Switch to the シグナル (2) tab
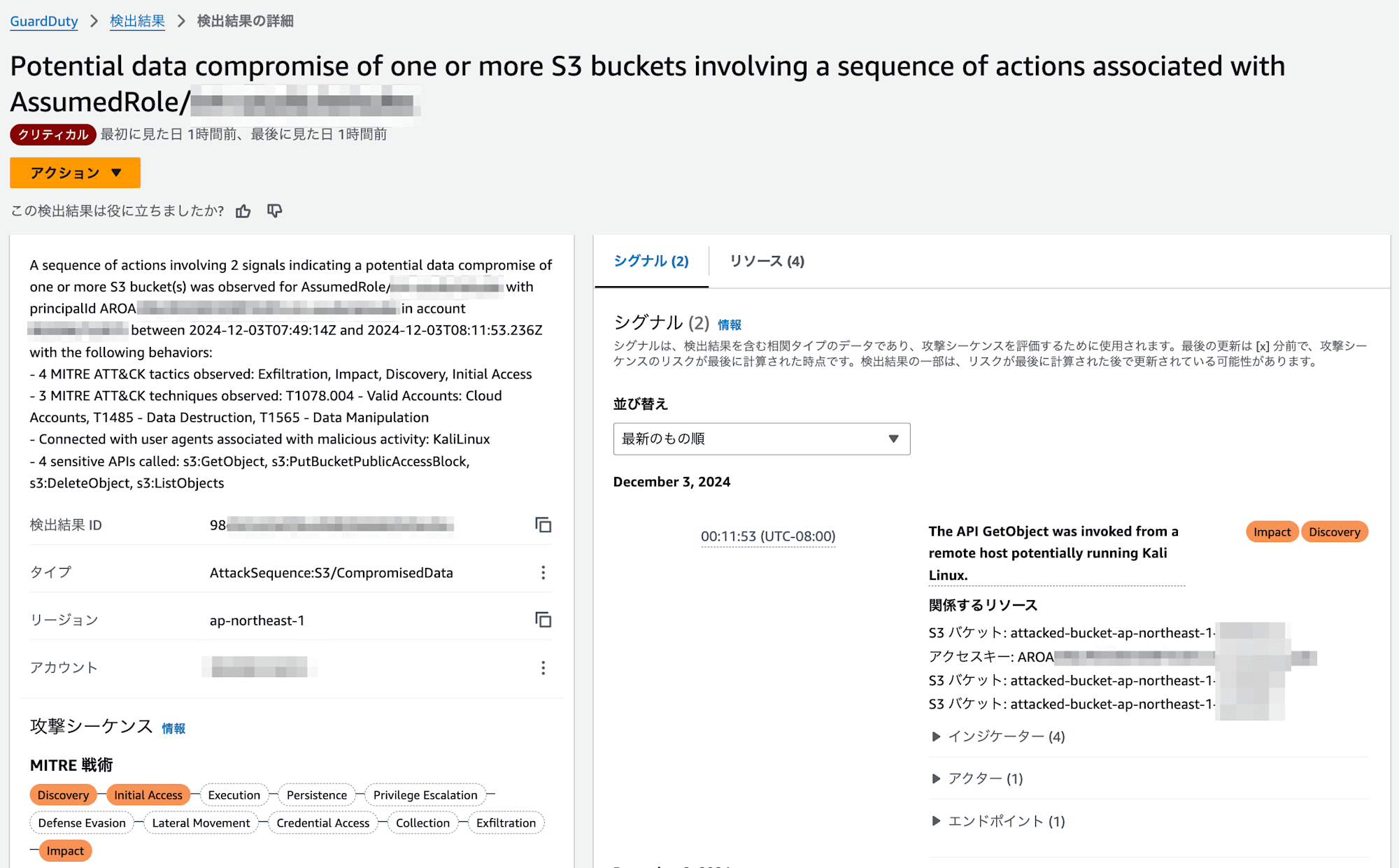 coord(651,261)
